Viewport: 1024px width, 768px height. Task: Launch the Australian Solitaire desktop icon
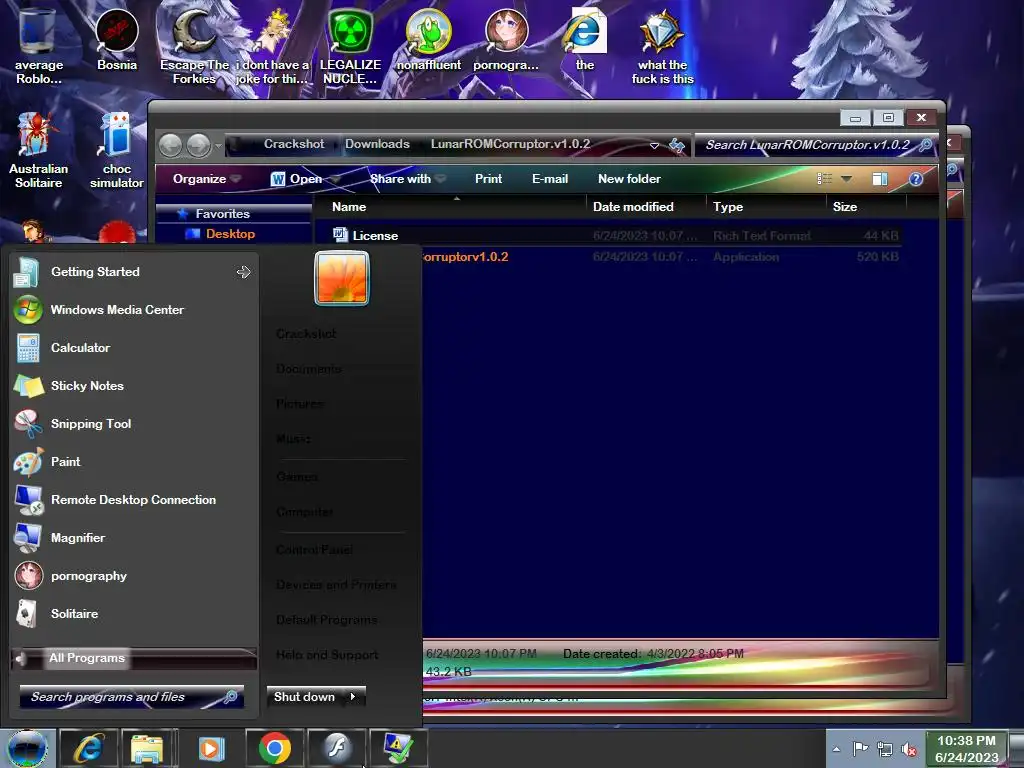click(x=38, y=150)
